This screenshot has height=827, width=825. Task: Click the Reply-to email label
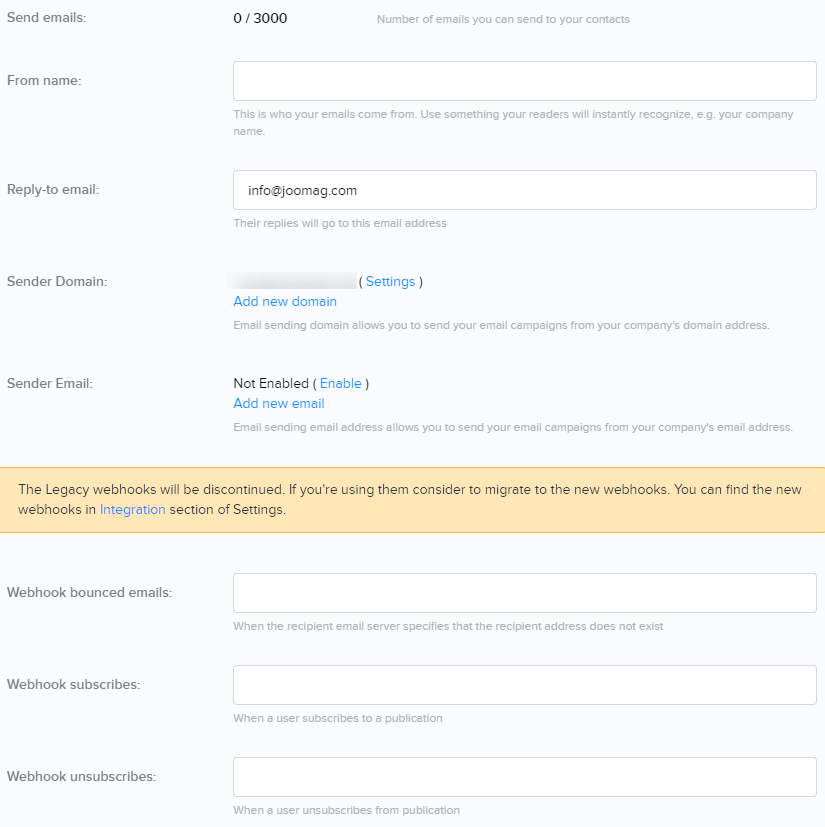[53, 190]
